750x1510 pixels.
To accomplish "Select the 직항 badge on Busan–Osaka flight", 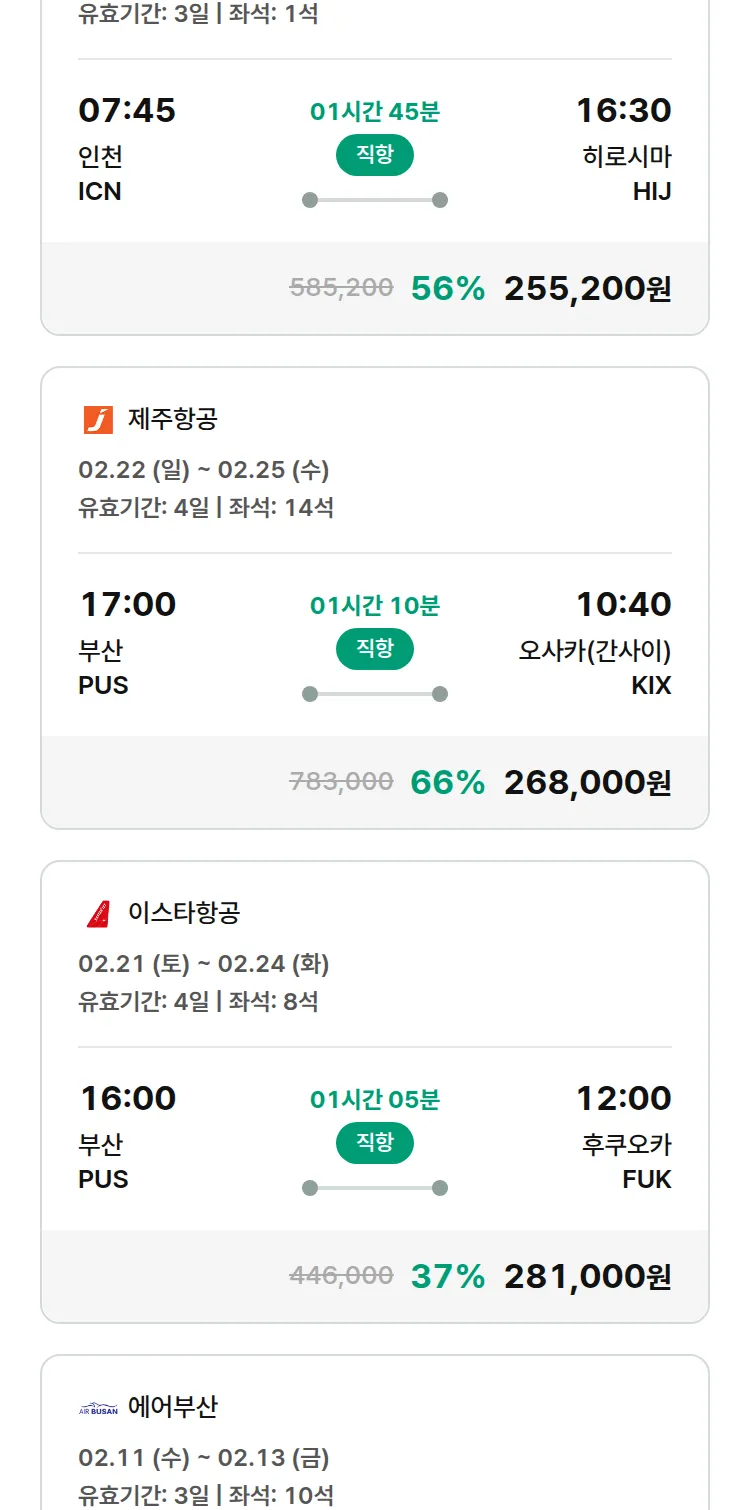I will [375, 649].
